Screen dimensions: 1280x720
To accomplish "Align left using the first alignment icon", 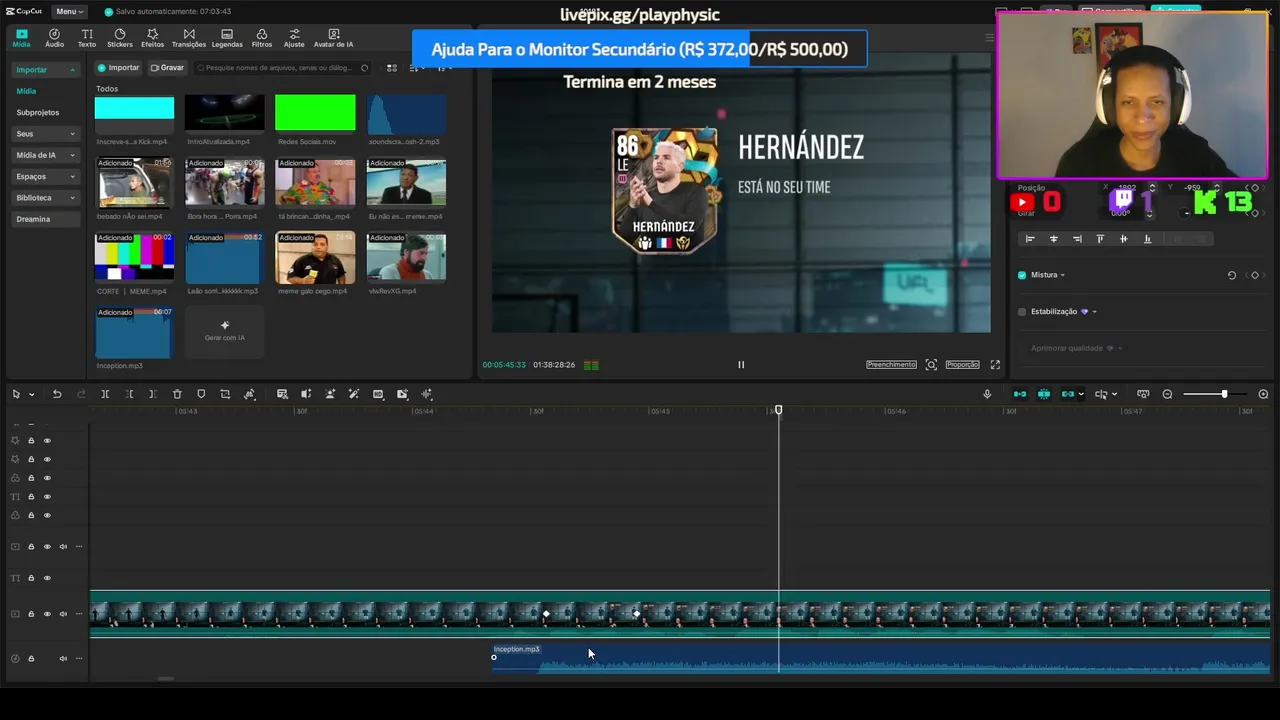I will pos(1030,239).
